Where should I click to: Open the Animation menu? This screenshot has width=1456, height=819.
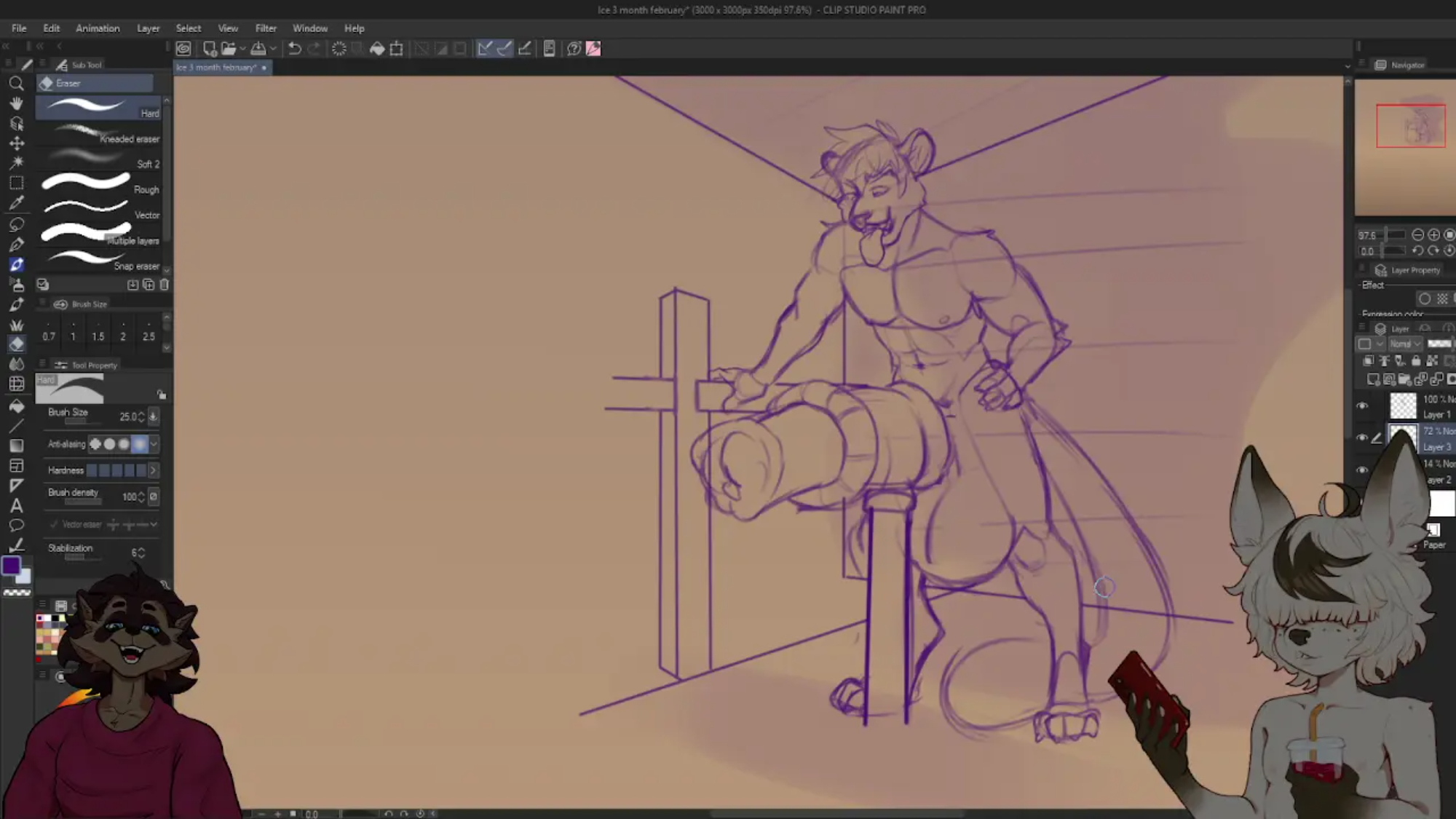(98, 28)
